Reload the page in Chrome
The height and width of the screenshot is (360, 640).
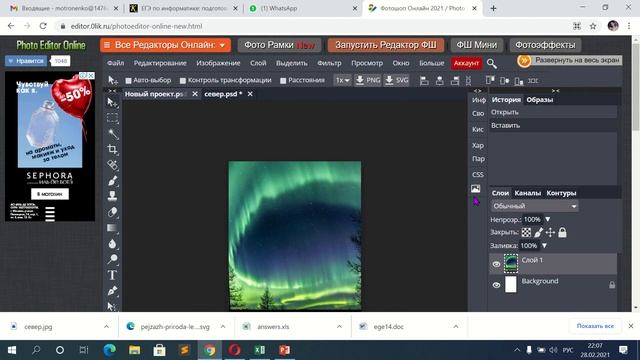[43, 26]
